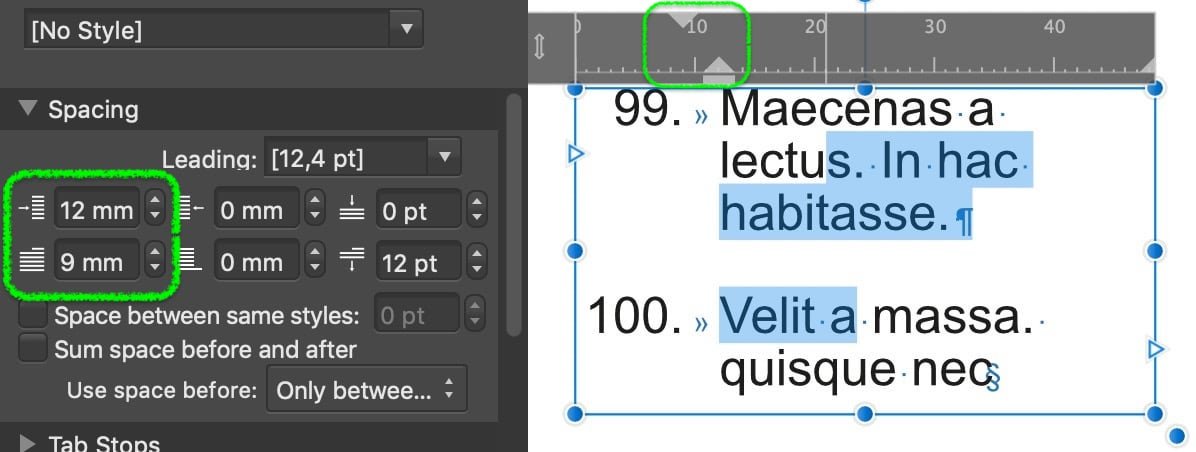
Task: Click the 9 mm first line indent field
Action: tap(96, 263)
